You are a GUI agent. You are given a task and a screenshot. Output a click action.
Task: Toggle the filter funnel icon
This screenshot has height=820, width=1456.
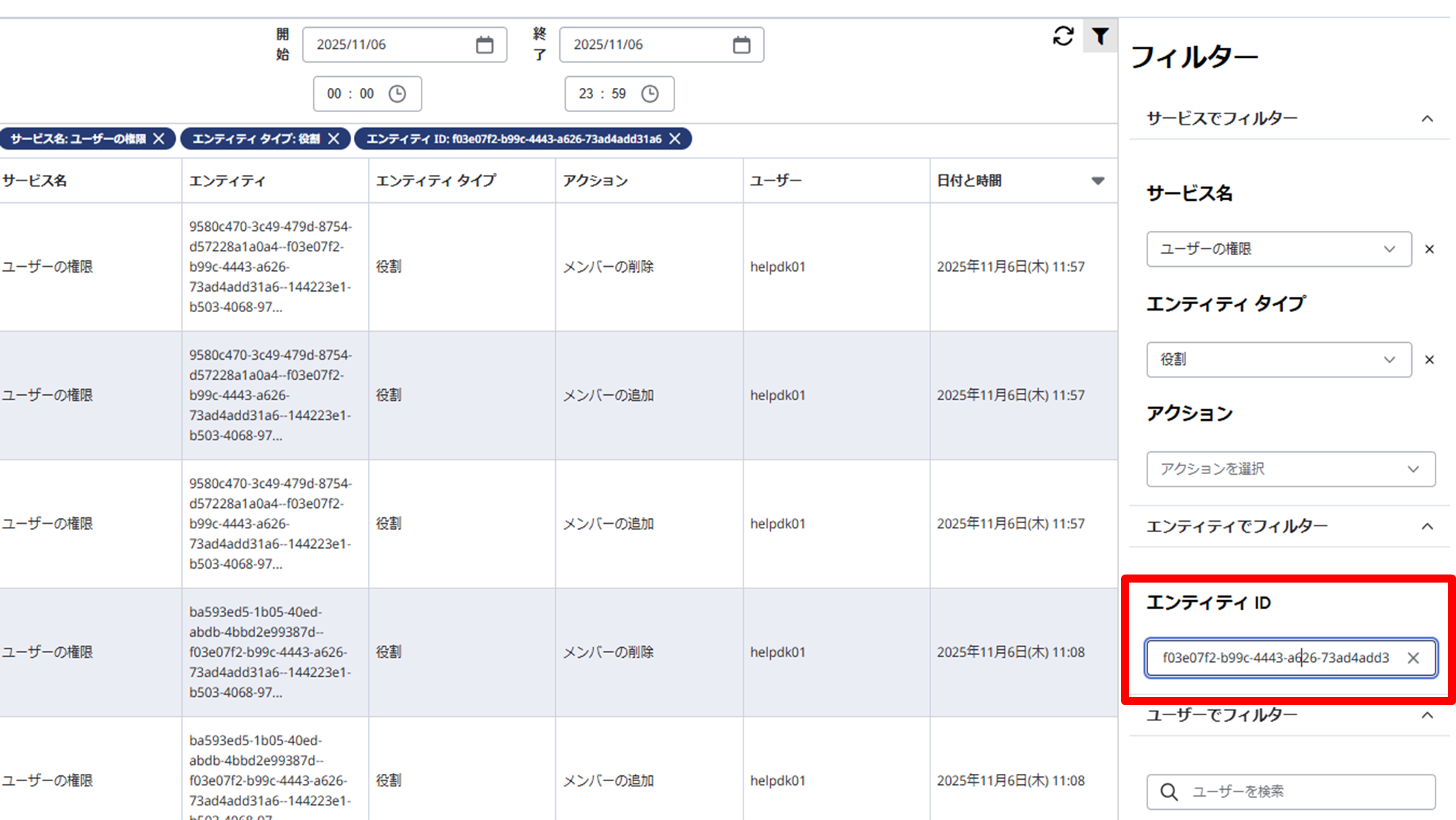(1100, 36)
